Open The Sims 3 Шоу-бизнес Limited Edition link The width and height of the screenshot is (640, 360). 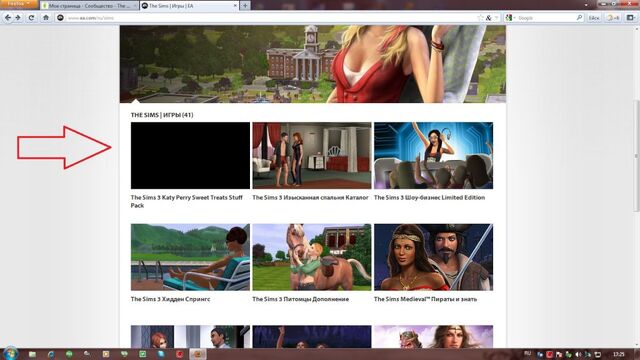tap(429, 198)
